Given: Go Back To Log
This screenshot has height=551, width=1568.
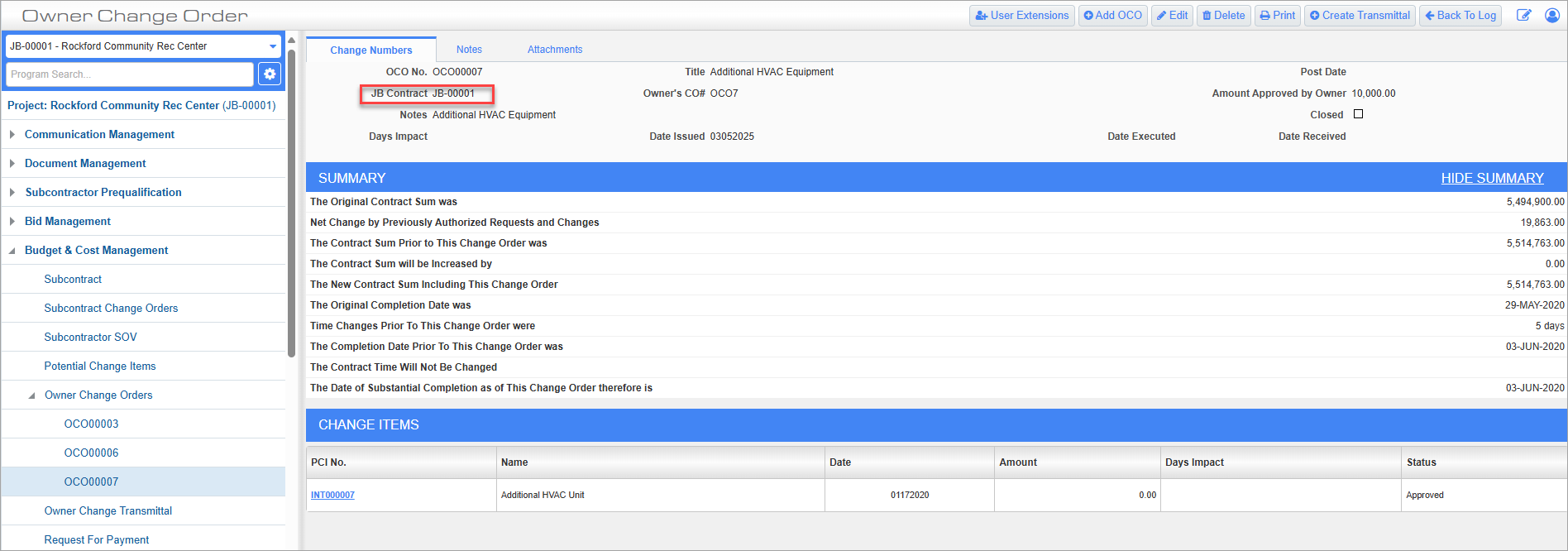Looking at the screenshot, I should point(1460,16).
